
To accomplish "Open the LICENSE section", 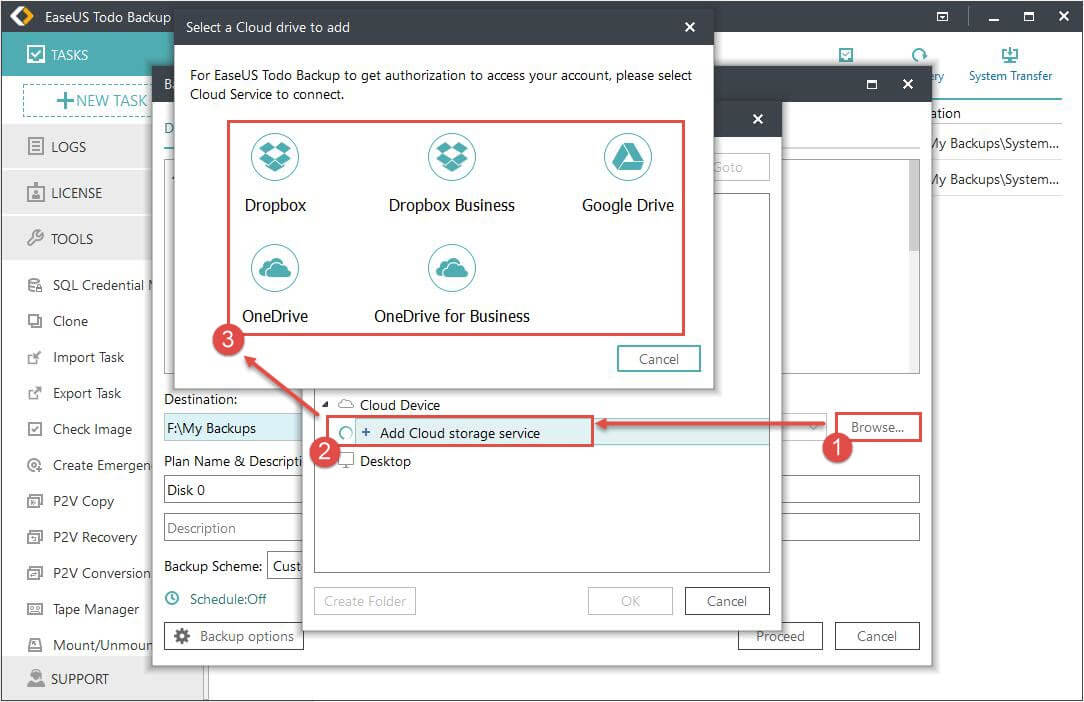I will pyautogui.click(x=77, y=193).
